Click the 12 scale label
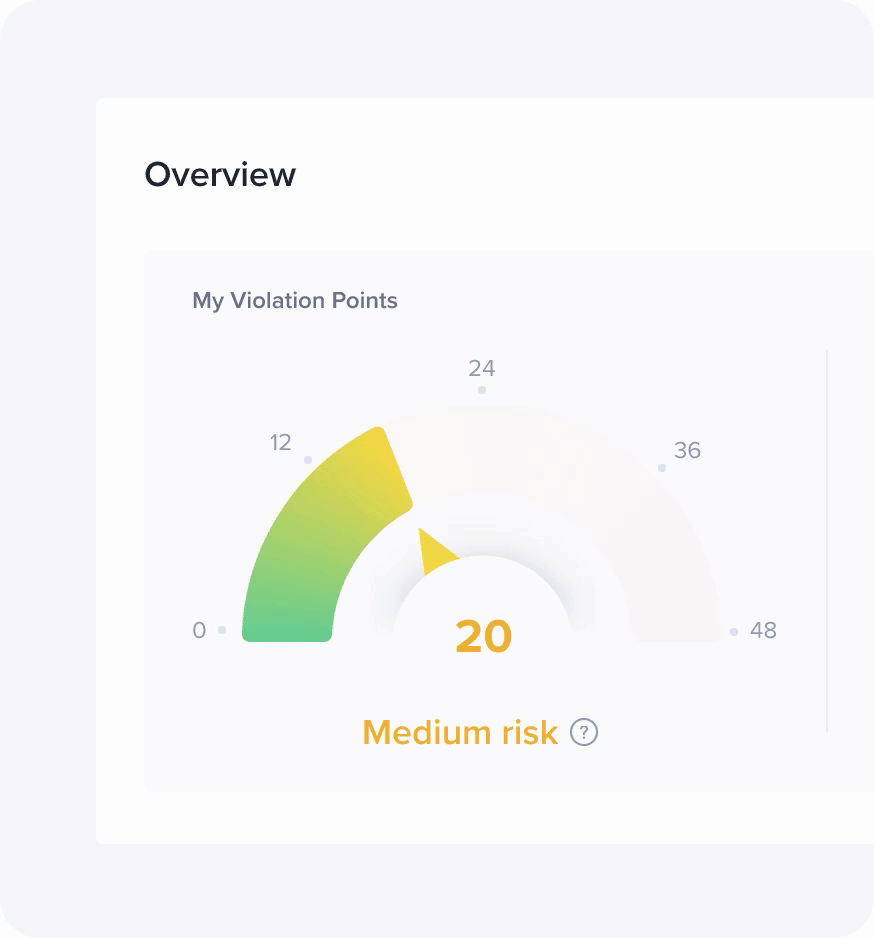 [x=280, y=442]
